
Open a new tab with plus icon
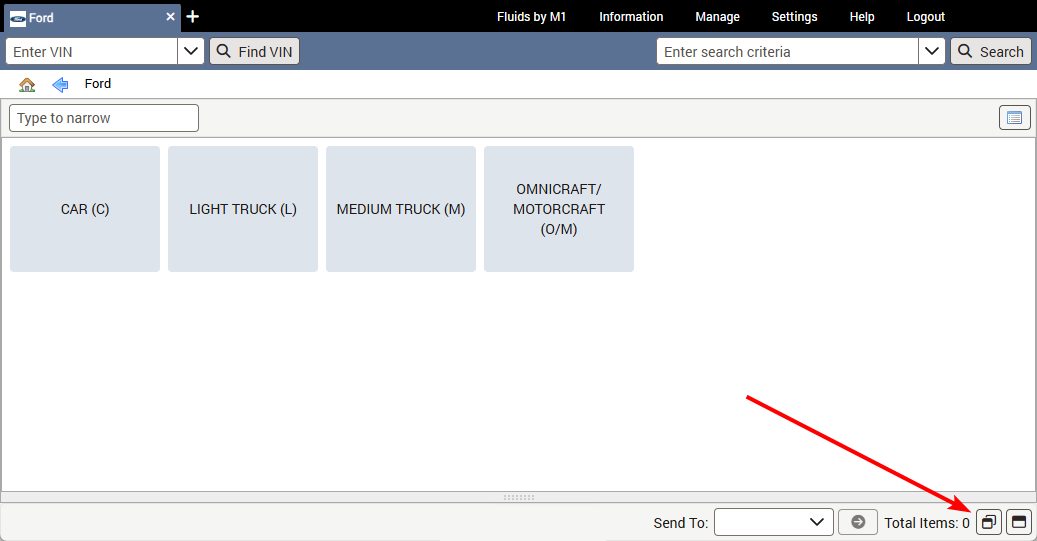[x=193, y=17]
